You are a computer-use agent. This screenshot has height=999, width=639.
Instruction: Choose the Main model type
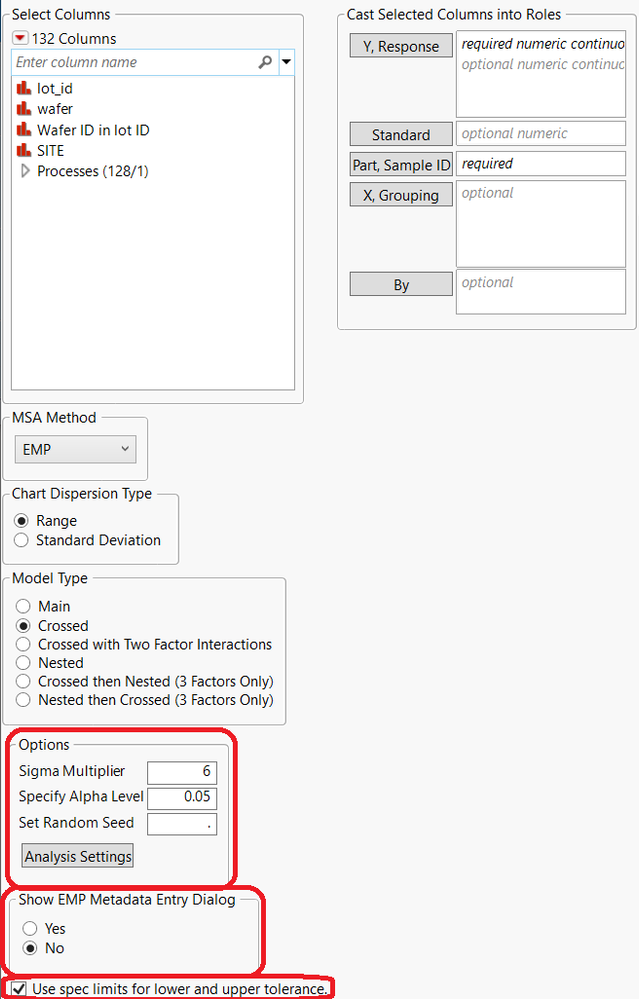click(24, 606)
